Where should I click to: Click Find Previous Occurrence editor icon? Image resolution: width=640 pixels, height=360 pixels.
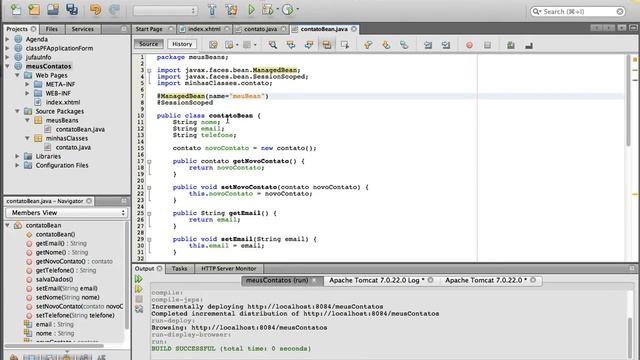pos(291,45)
